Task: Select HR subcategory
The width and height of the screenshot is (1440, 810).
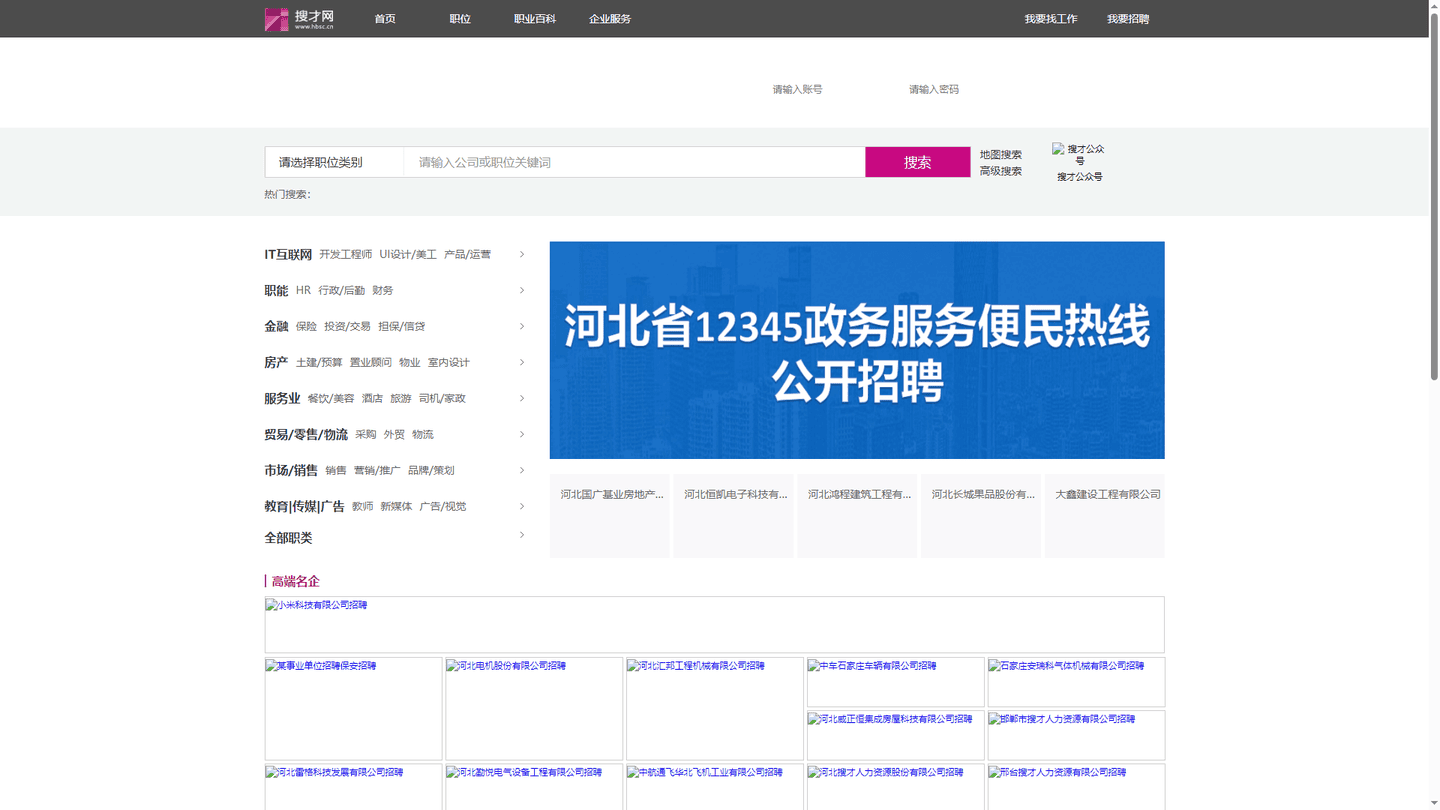Action: point(303,291)
